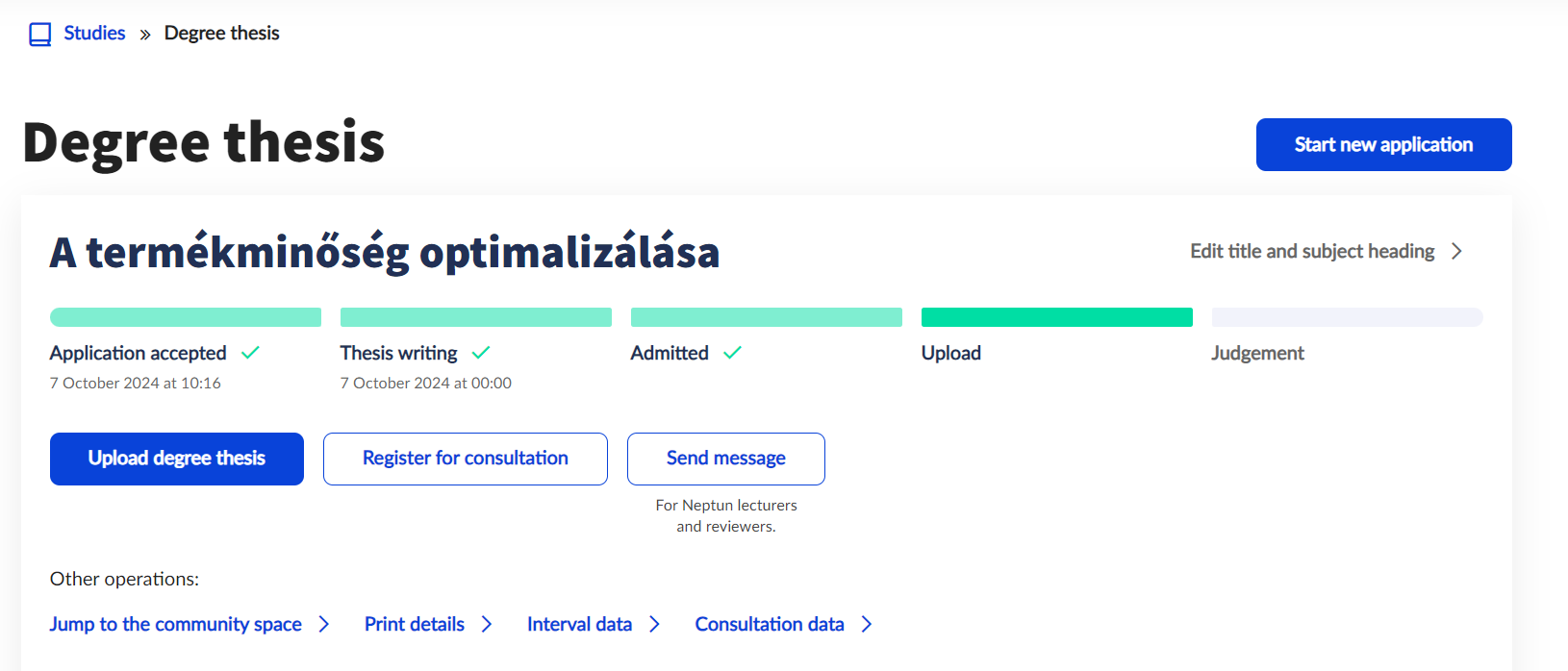The height and width of the screenshot is (671, 1568).
Task: Click breadcrumb double-arrow separator
Action: click(145, 35)
